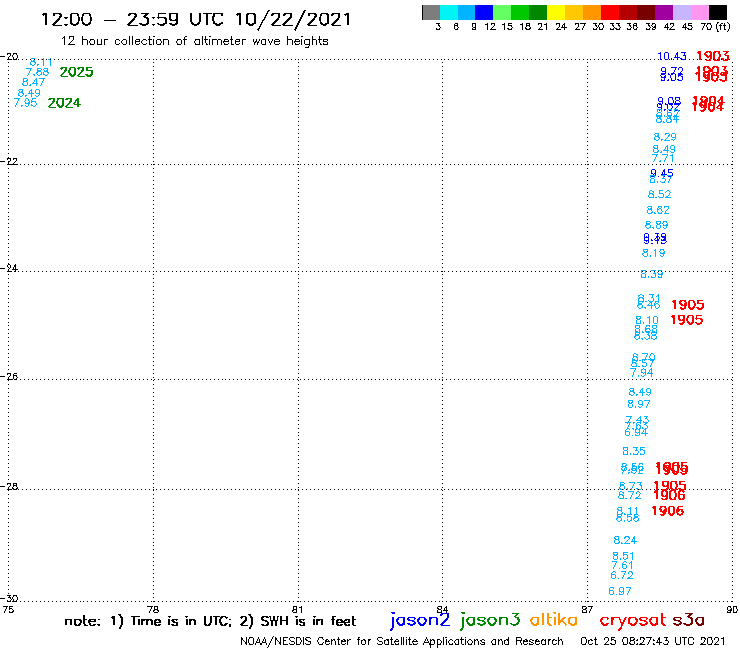Viewport: 740px width, 650px height.
Task: Click the color scale label '70 (ft)'
Action: click(715, 27)
